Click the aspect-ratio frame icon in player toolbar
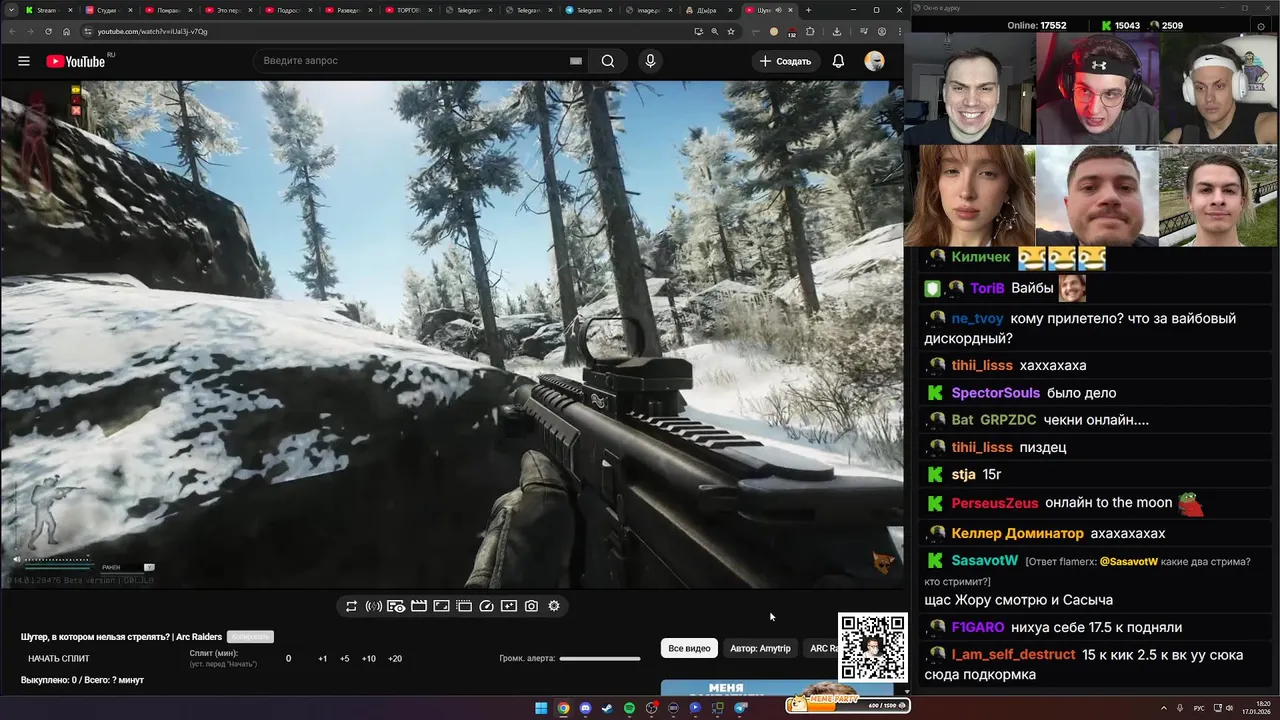 (x=441, y=606)
